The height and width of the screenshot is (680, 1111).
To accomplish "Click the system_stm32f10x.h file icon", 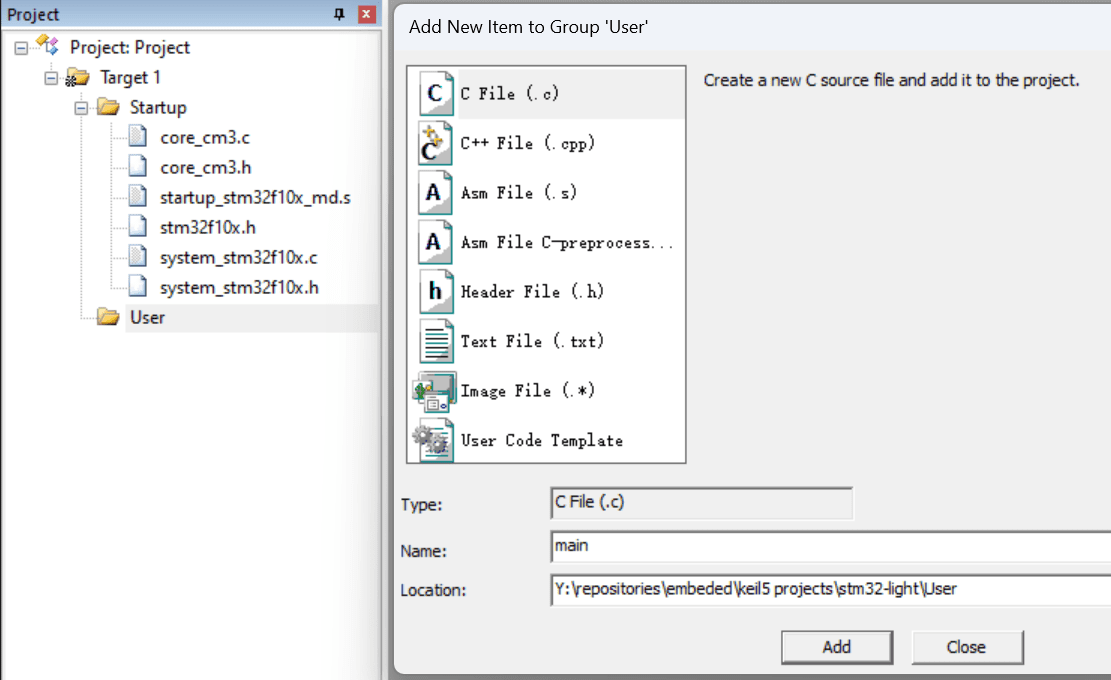I will point(138,286).
